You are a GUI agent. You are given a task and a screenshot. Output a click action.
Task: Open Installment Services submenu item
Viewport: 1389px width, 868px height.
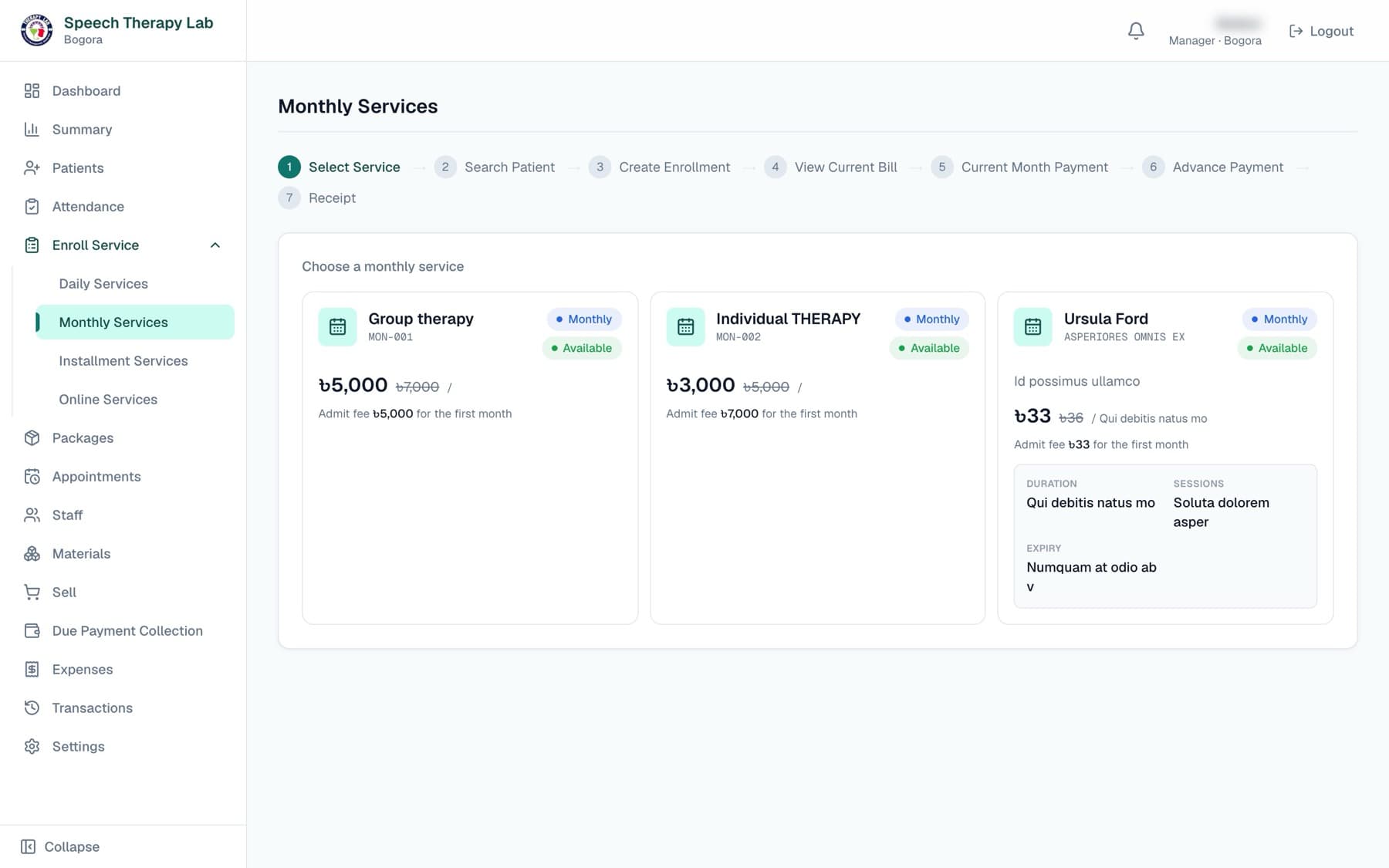123,361
